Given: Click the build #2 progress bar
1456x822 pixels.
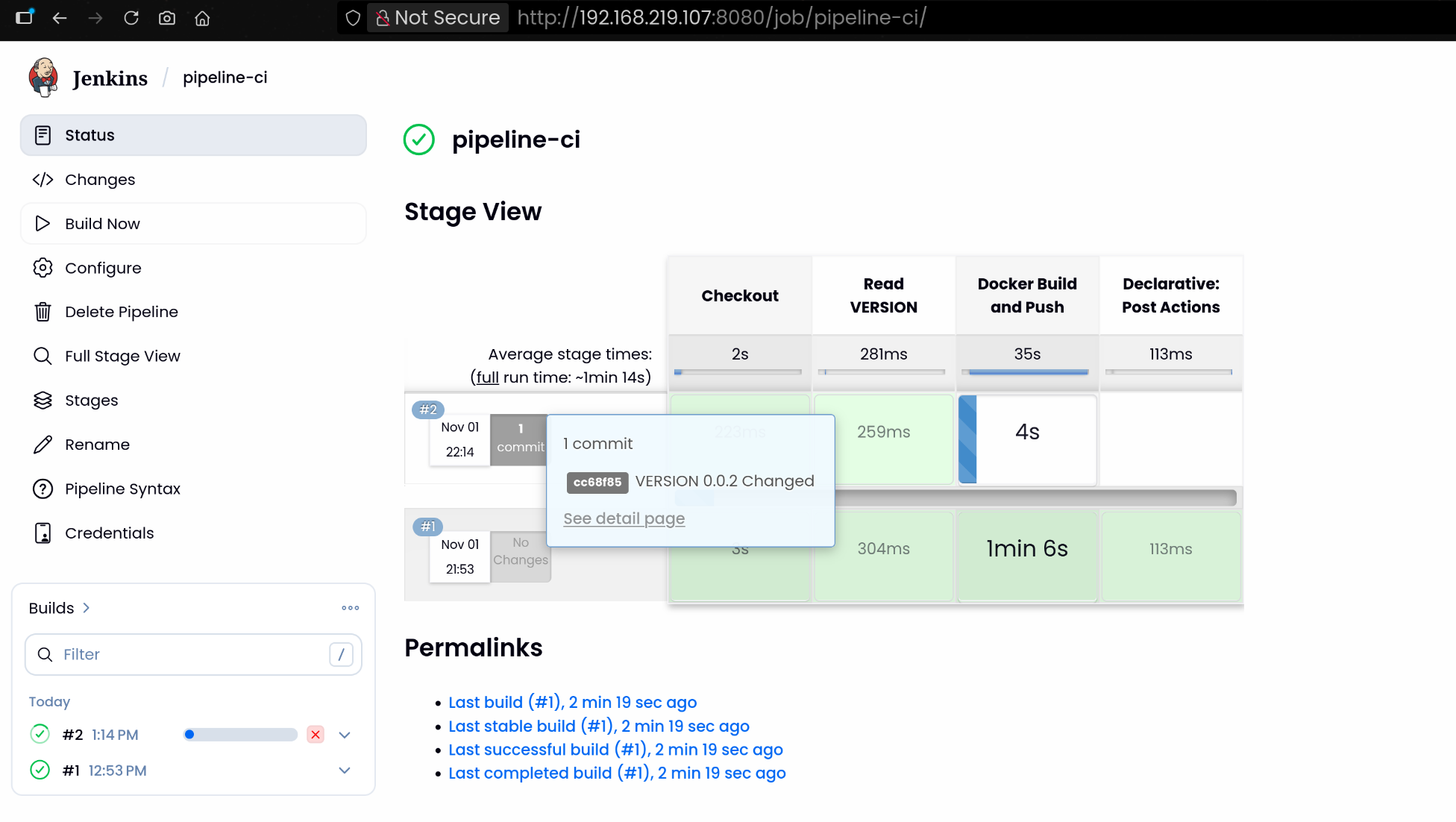Looking at the screenshot, I should (240, 735).
